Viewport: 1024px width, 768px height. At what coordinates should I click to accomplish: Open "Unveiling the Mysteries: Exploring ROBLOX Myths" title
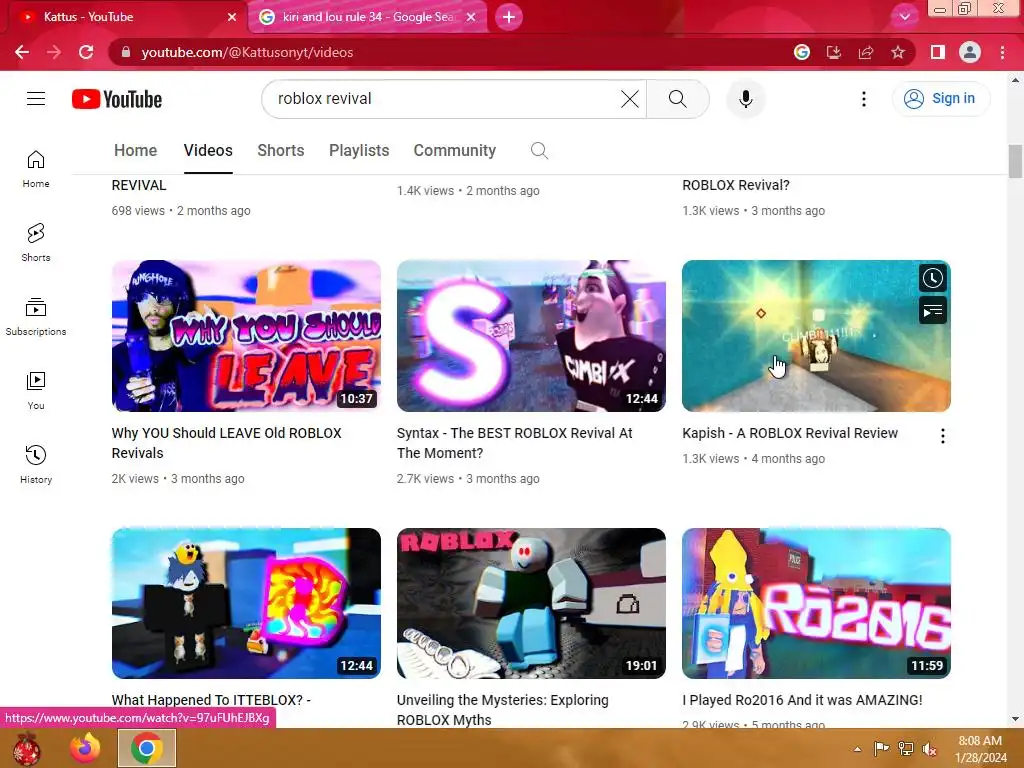point(503,710)
